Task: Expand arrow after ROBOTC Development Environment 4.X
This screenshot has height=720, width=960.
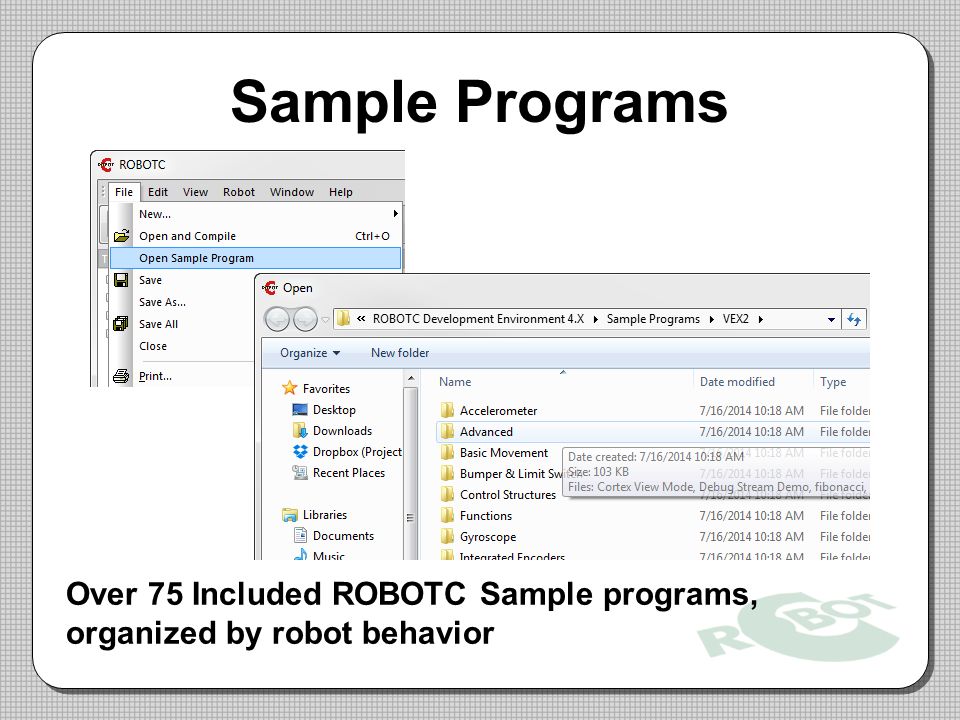Action: click(x=596, y=320)
